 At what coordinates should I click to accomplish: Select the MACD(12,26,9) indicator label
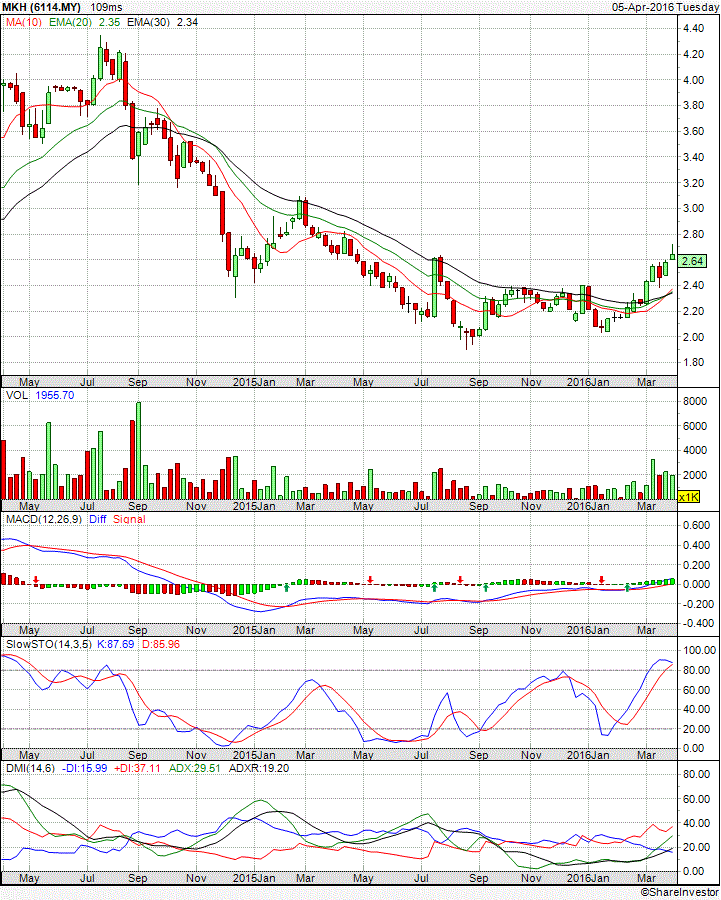click(44, 519)
